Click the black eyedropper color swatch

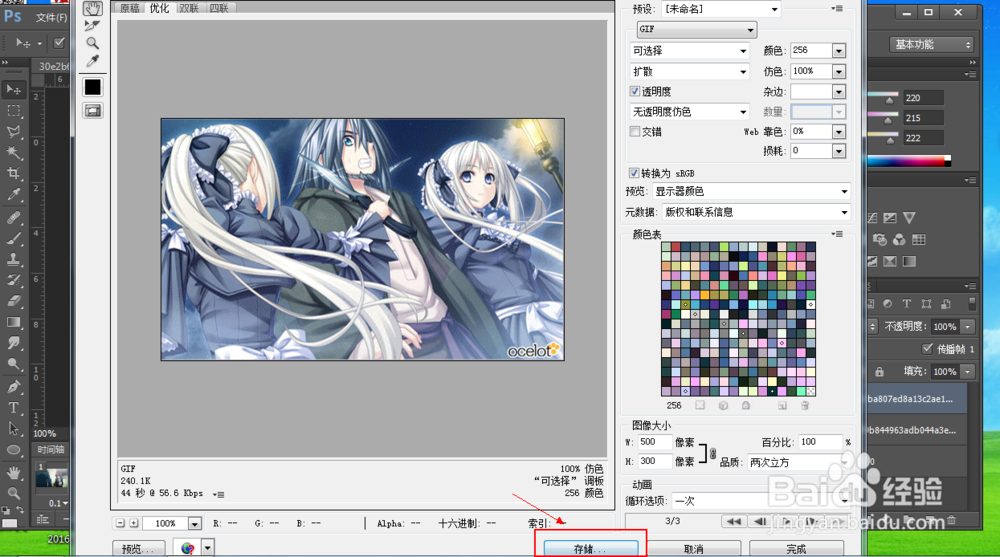pyautogui.click(x=92, y=87)
